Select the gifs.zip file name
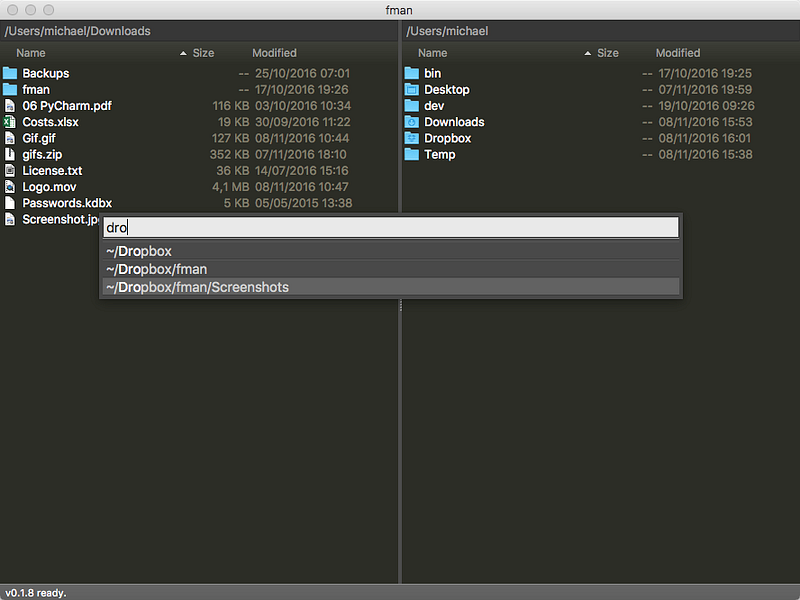The width and height of the screenshot is (800, 600). [42, 155]
